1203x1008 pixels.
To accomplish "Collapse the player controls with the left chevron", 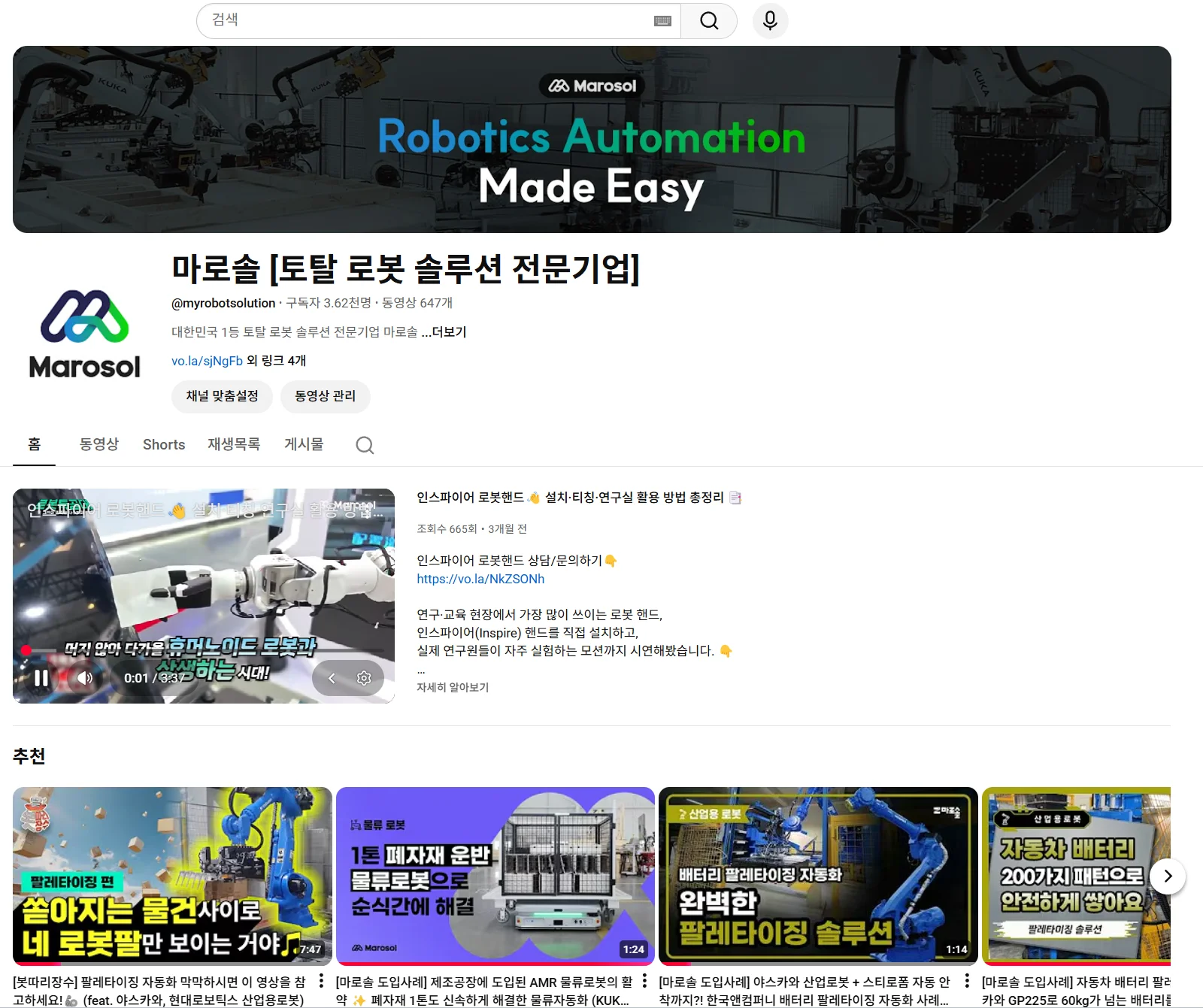I will (x=332, y=678).
